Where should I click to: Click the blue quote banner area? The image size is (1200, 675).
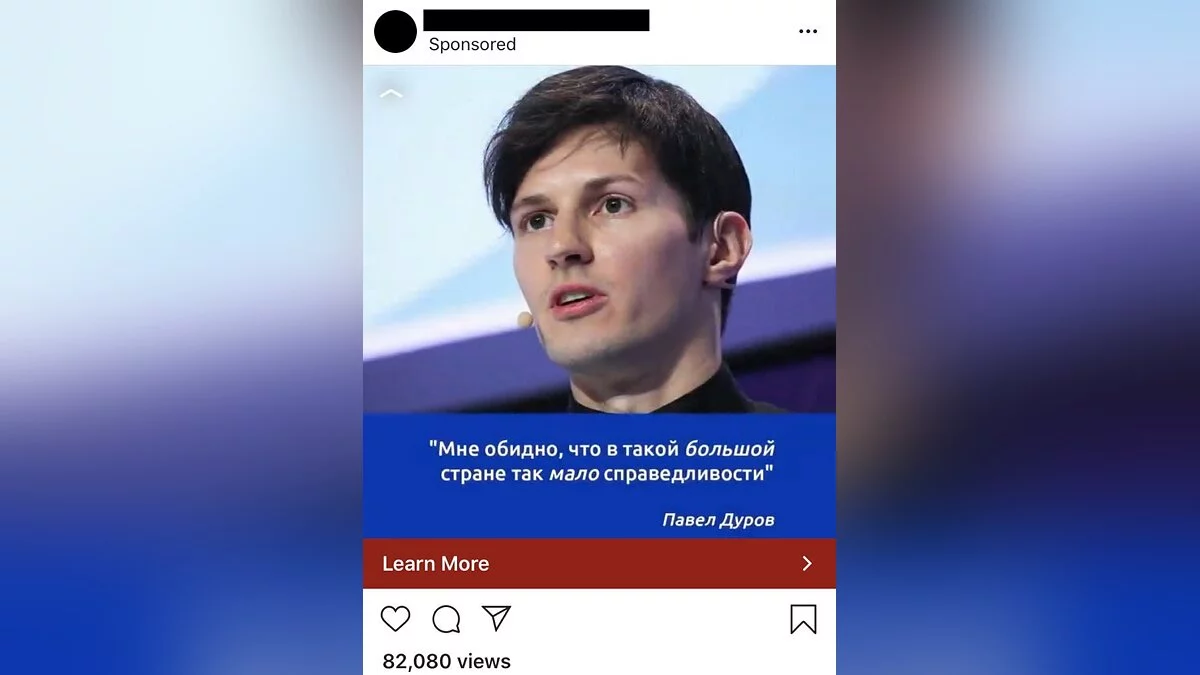[x=599, y=476]
